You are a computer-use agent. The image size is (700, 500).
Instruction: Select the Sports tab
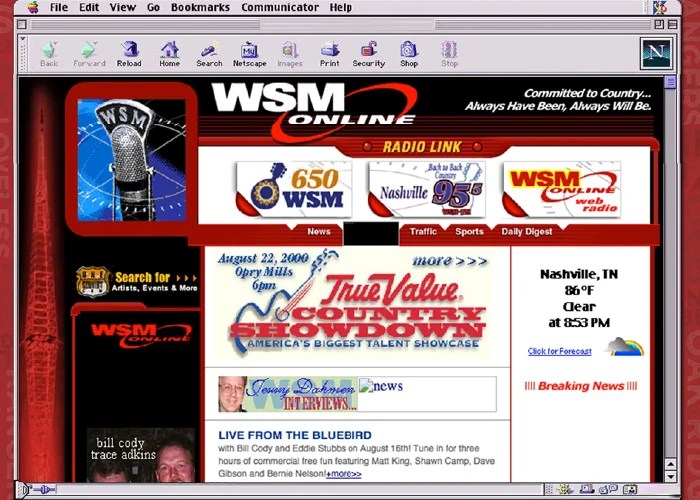point(469,231)
